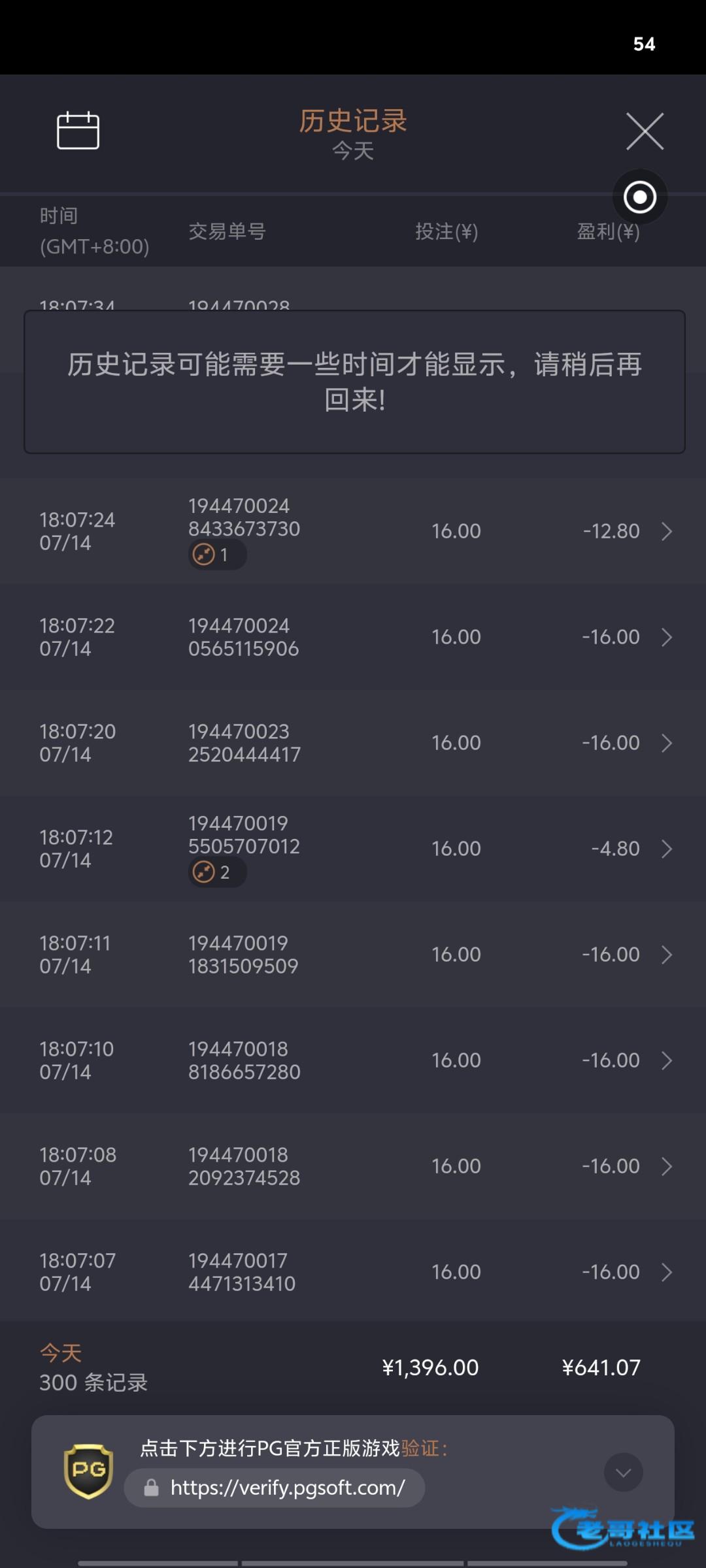Open the verify.pgsoft.com link
This screenshot has width=706, height=1568.
pyautogui.click(x=288, y=1488)
